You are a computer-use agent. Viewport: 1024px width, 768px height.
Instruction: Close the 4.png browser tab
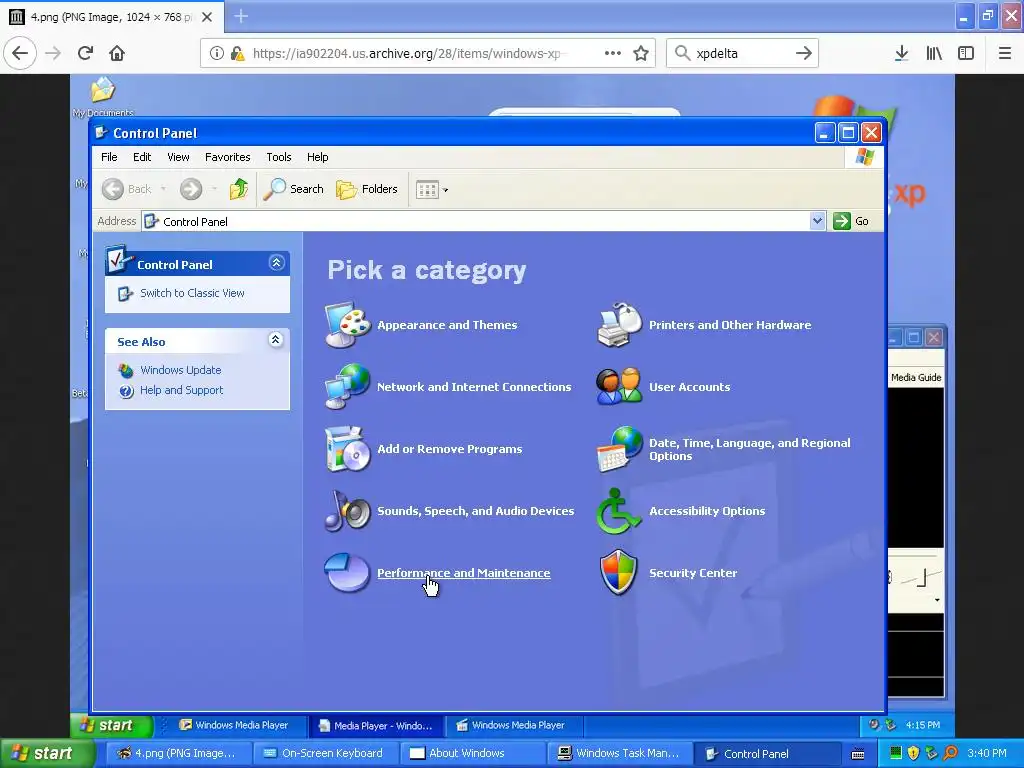[207, 17]
